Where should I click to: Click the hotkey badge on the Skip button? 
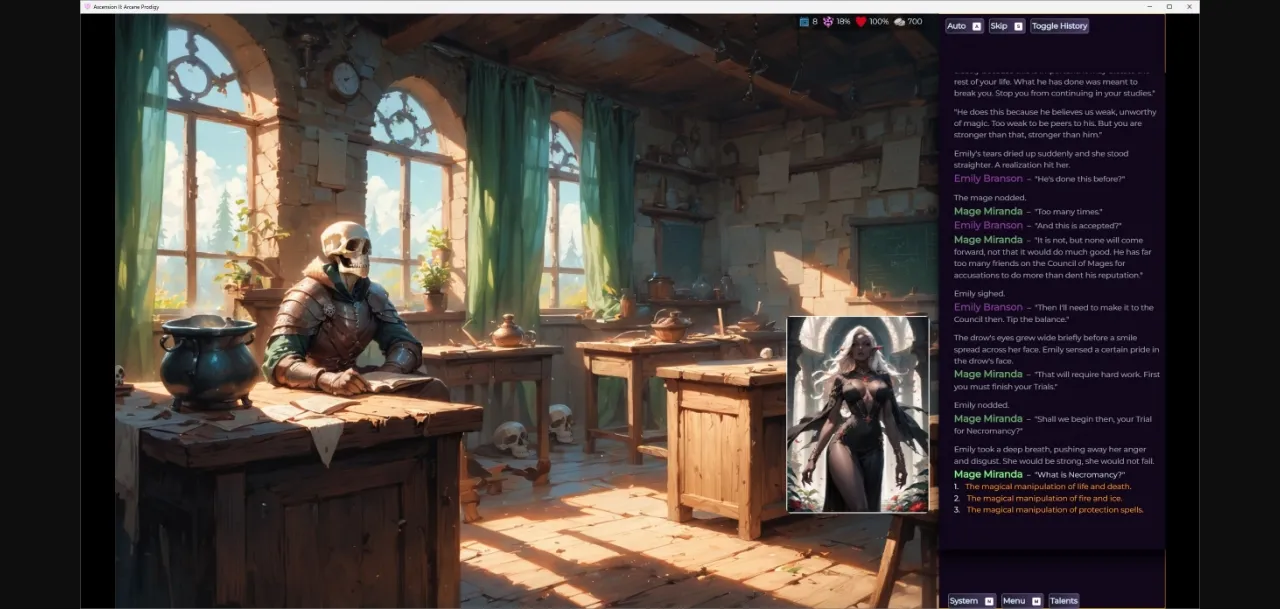[1018, 26]
